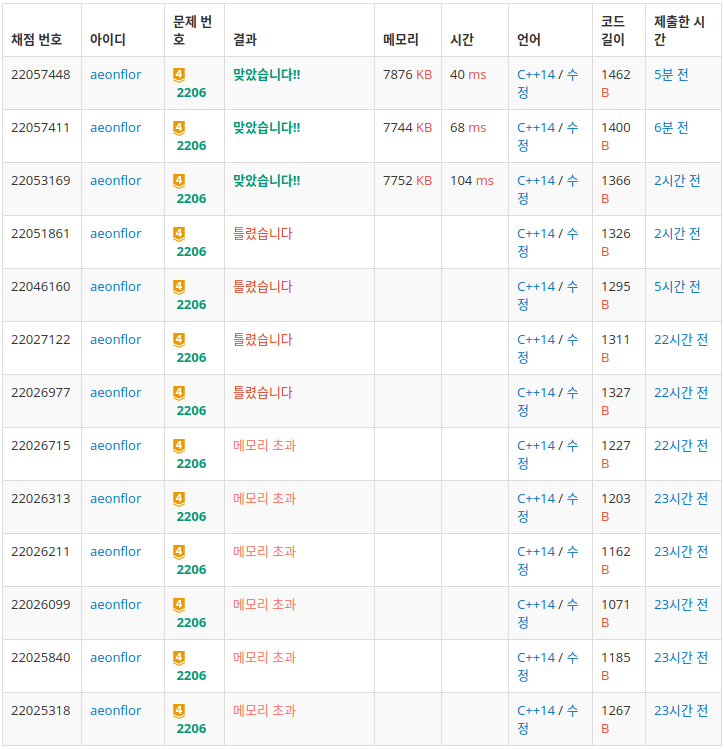Click time value 40 ms
The height and width of the screenshot is (749, 724).
tap(468, 75)
